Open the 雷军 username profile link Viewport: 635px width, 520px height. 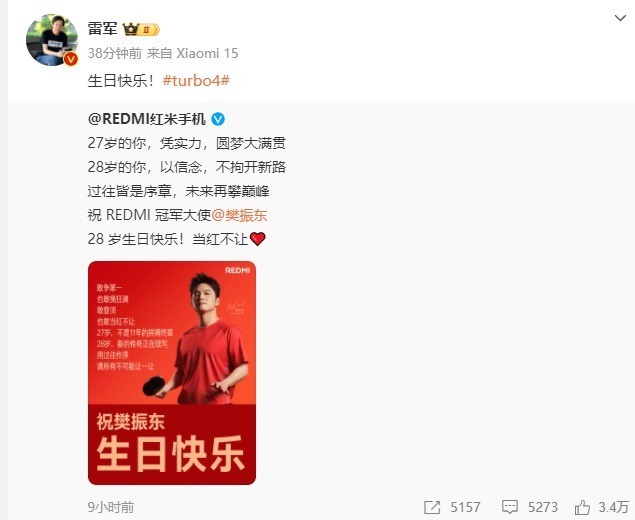[102, 29]
